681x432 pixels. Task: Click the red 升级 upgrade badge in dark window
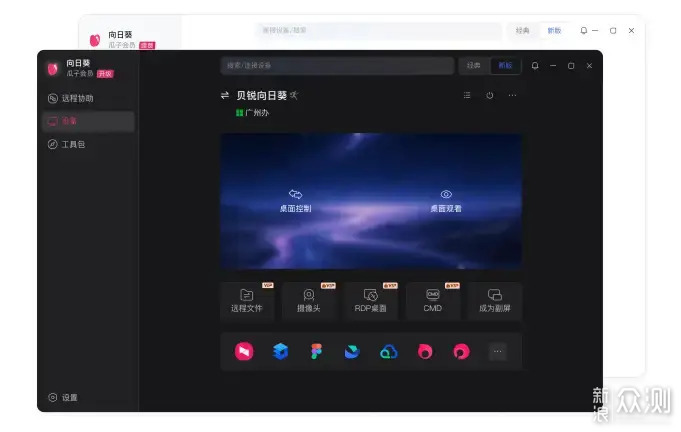click(x=105, y=74)
